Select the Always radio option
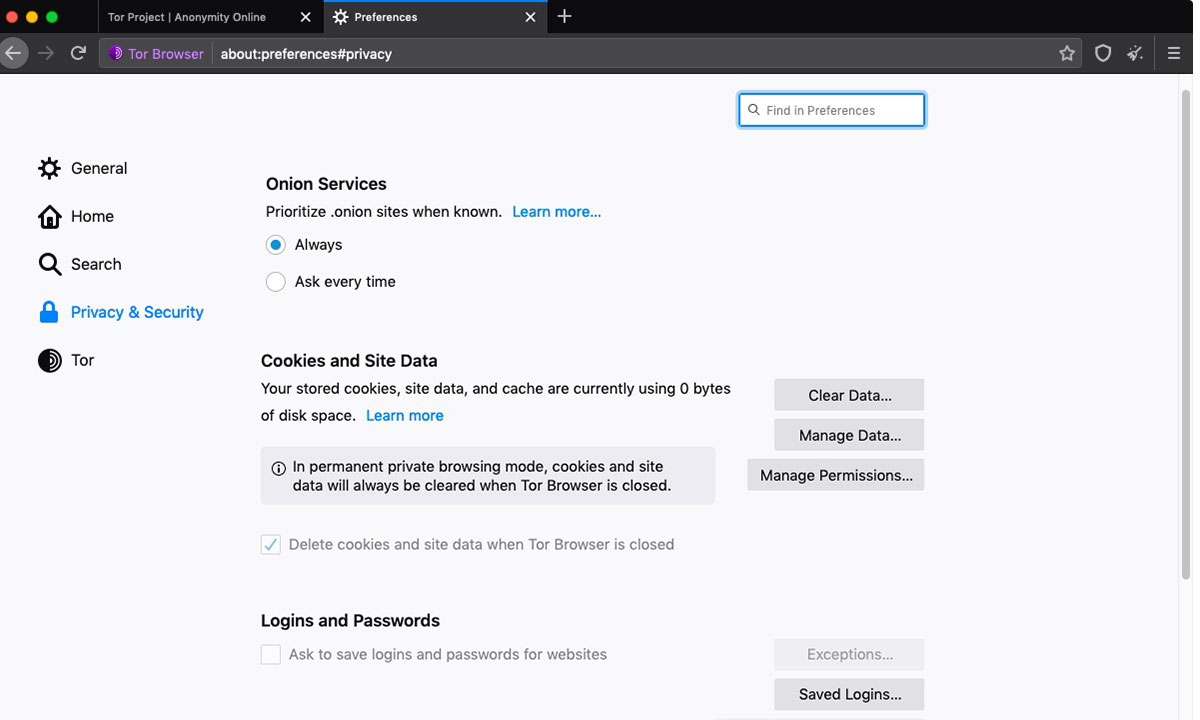Screen dimensions: 1200x720 (276, 245)
